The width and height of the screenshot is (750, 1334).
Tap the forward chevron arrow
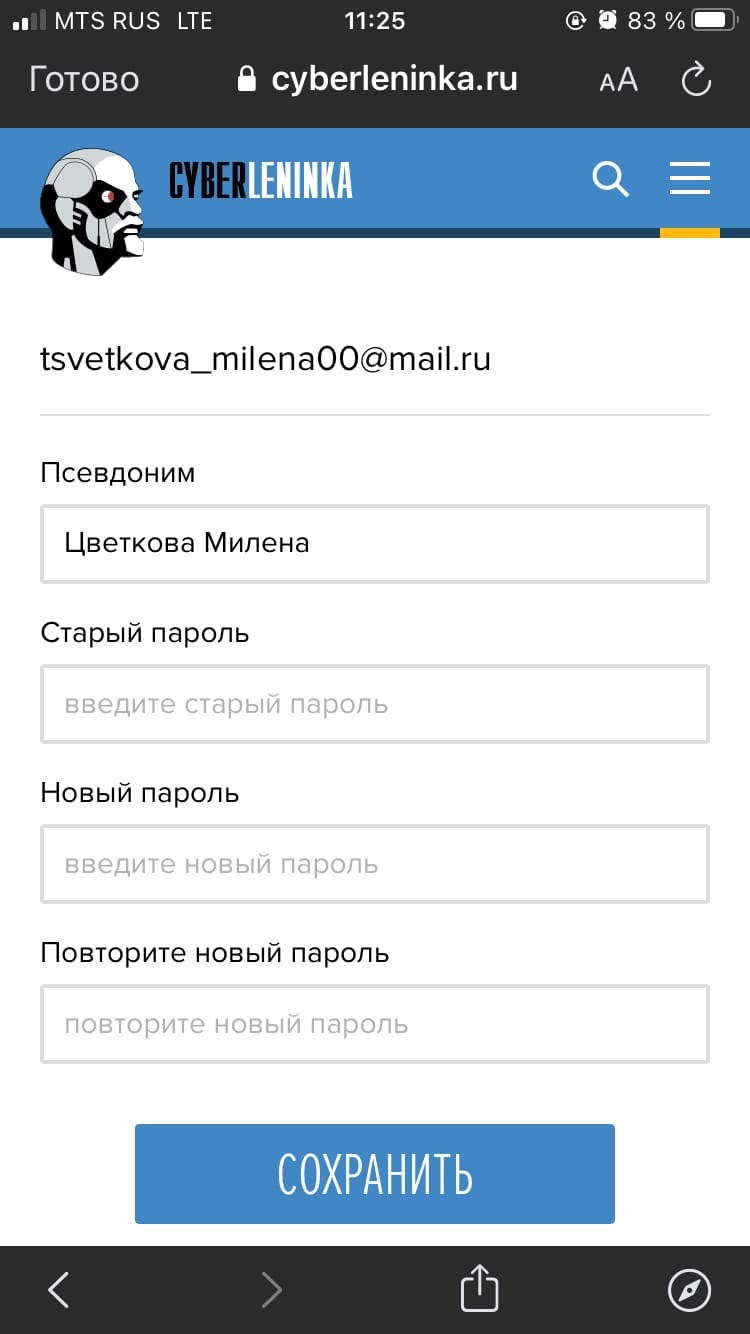coord(271,1290)
